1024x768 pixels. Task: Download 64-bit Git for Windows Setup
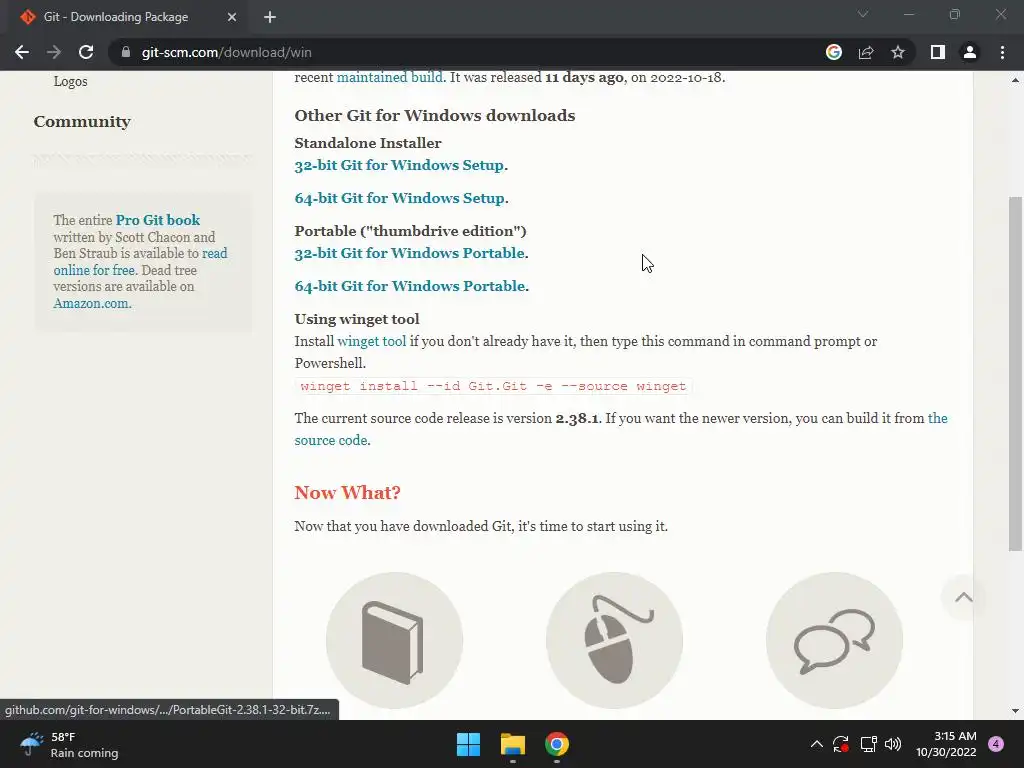399,198
